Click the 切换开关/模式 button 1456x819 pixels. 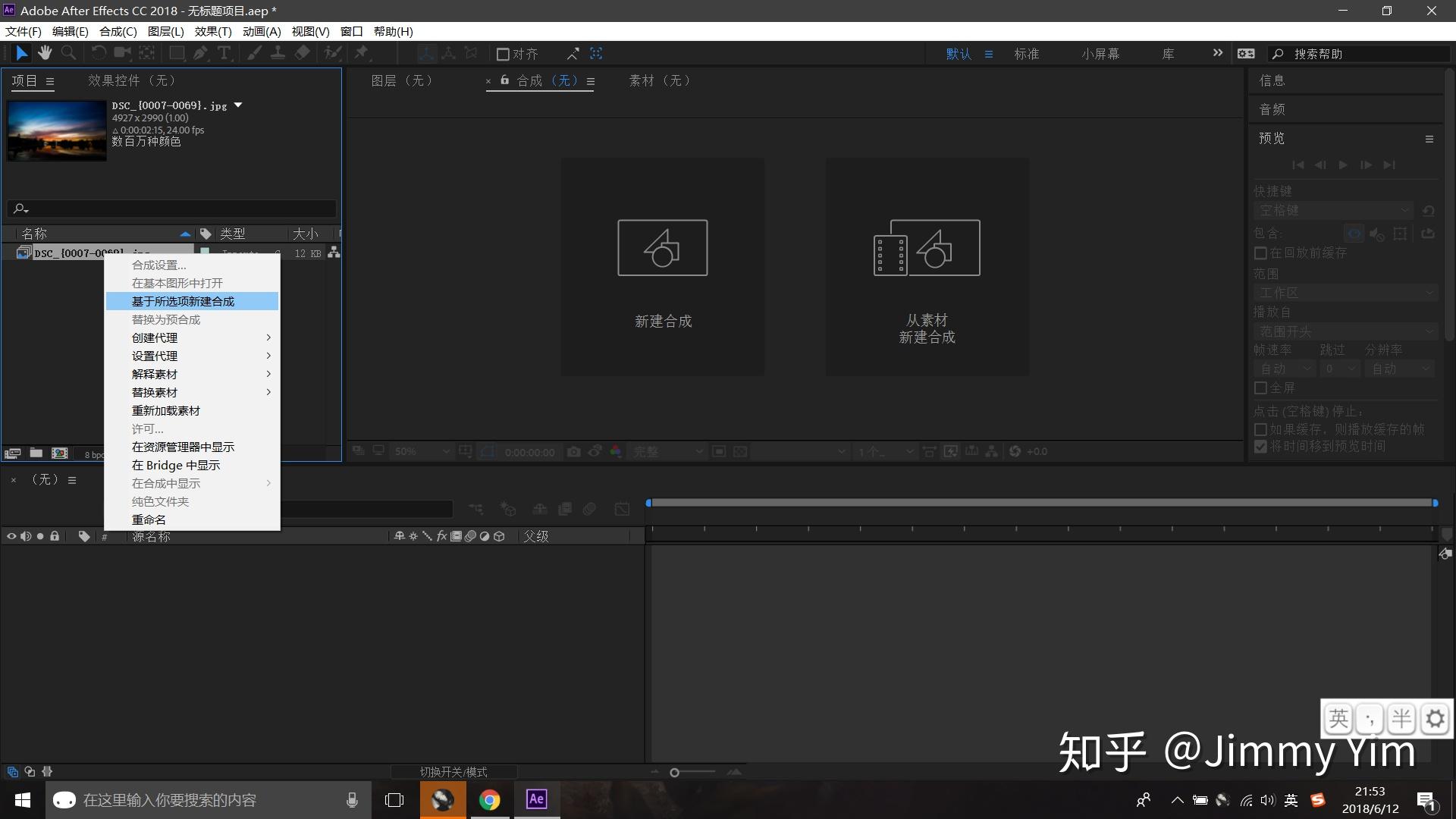(453, 772)
